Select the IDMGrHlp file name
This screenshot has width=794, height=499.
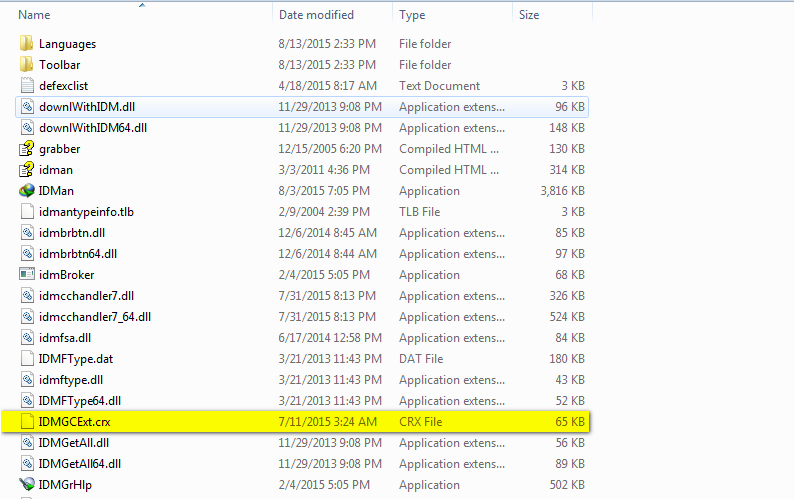click(65, 485)
